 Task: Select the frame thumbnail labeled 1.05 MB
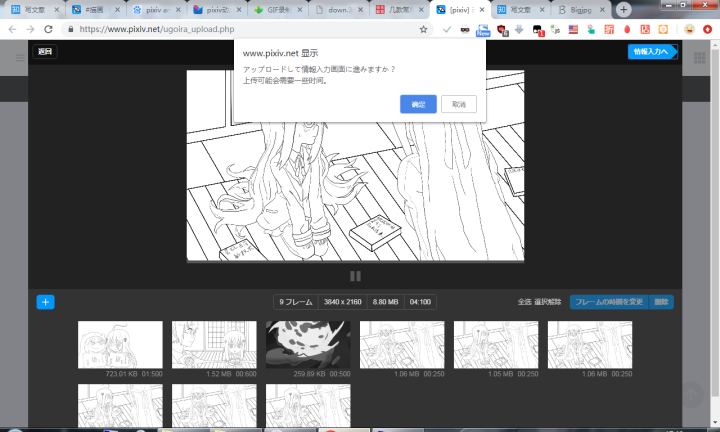pos(496,345)
